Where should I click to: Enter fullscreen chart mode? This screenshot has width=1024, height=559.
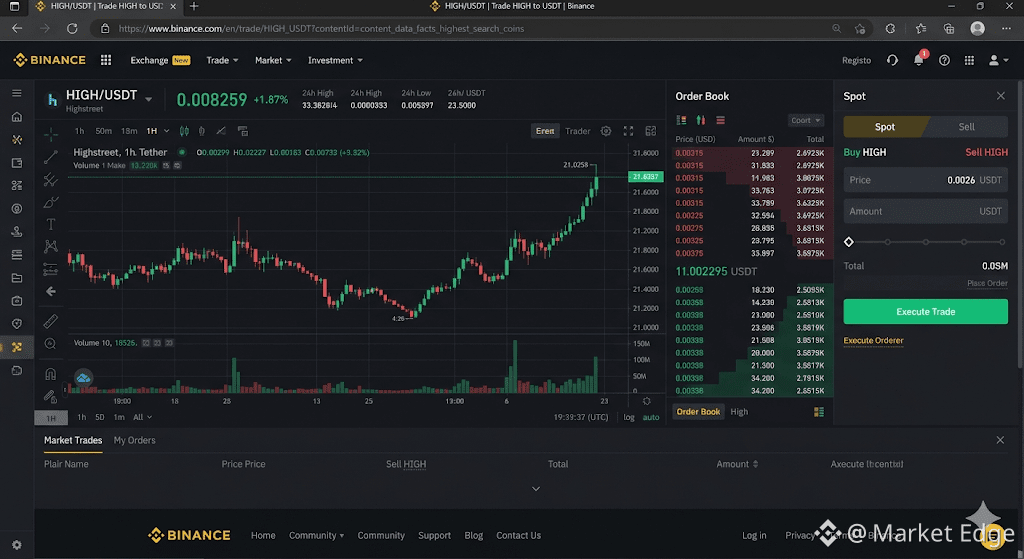coord(628,131)
